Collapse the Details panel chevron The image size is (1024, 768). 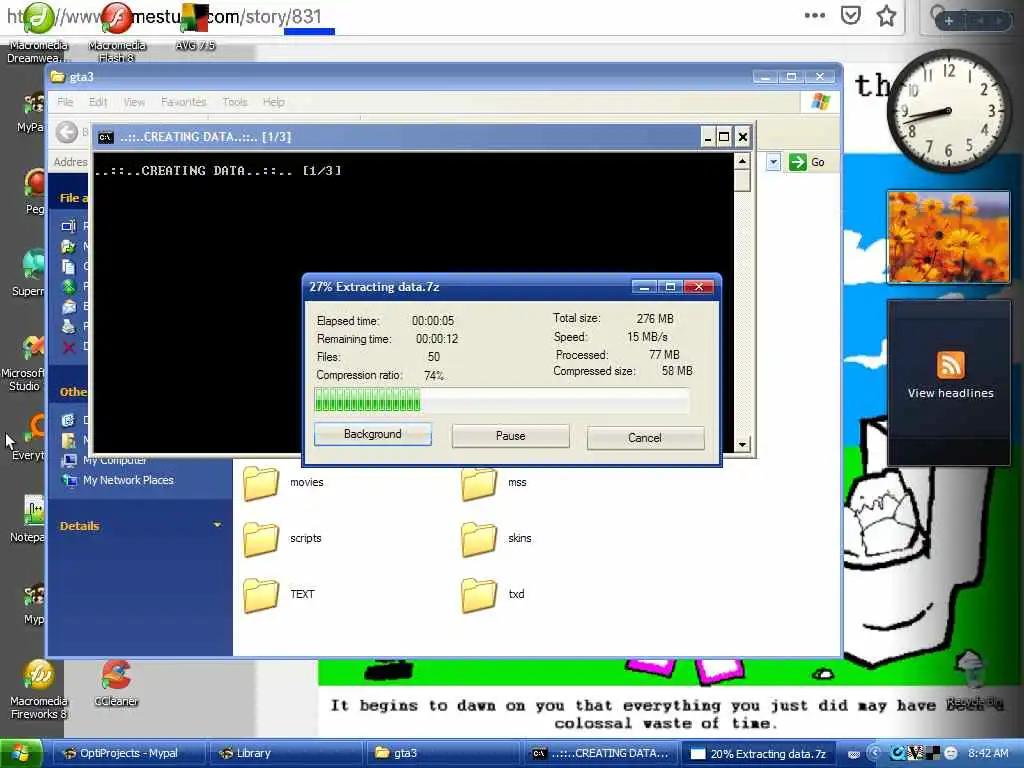[x=217, y=525]
